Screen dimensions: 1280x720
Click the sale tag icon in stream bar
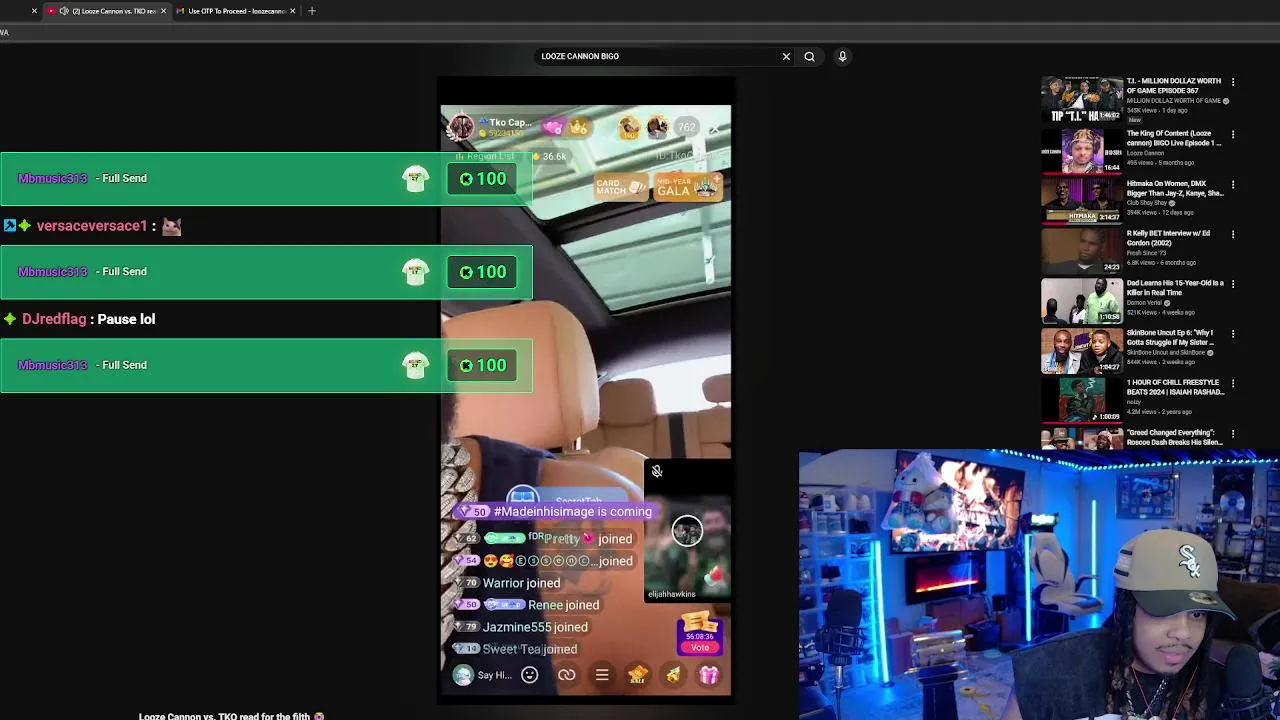[x=637, y=675]
